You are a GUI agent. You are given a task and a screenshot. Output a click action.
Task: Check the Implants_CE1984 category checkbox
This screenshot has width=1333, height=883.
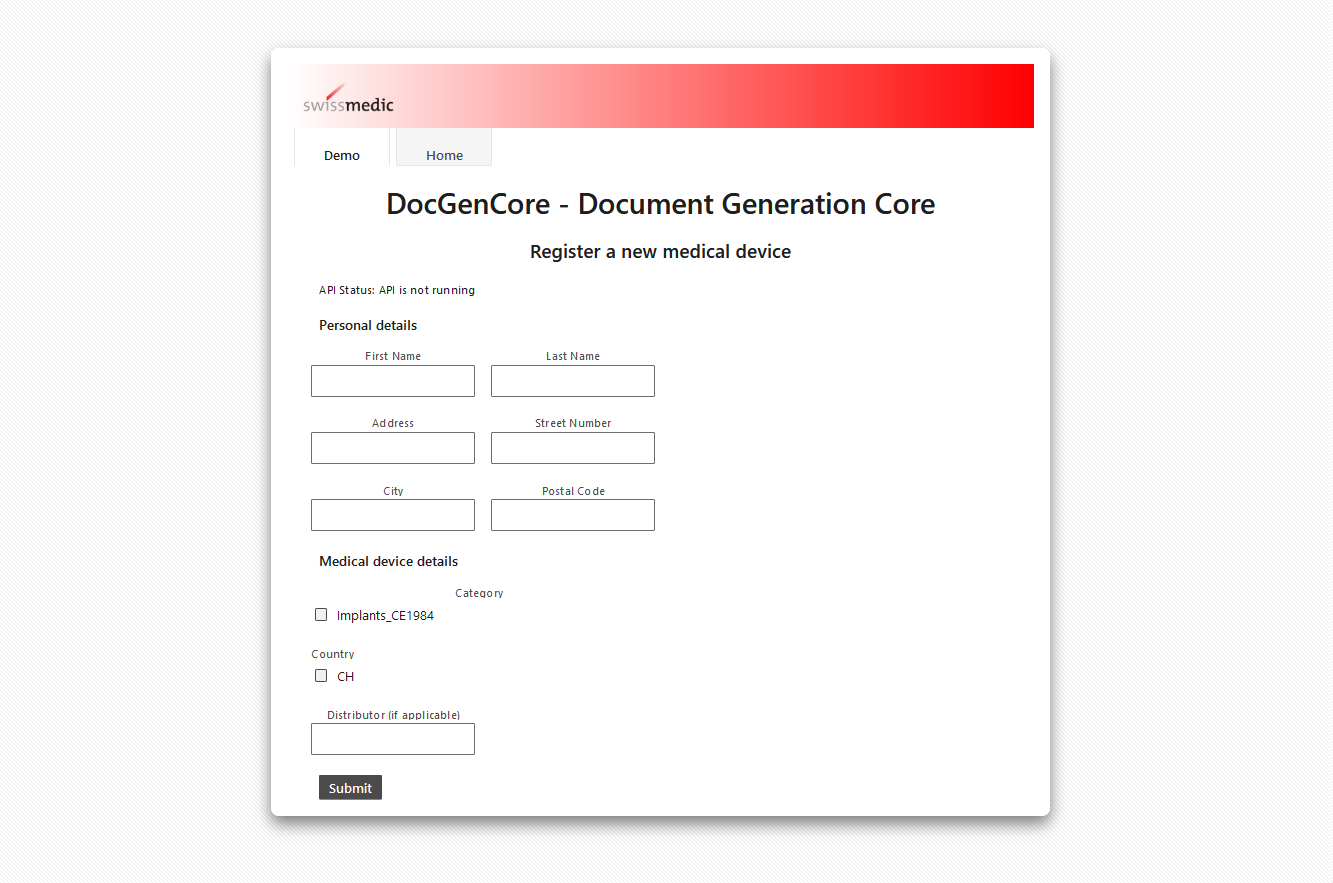(321, 615)
